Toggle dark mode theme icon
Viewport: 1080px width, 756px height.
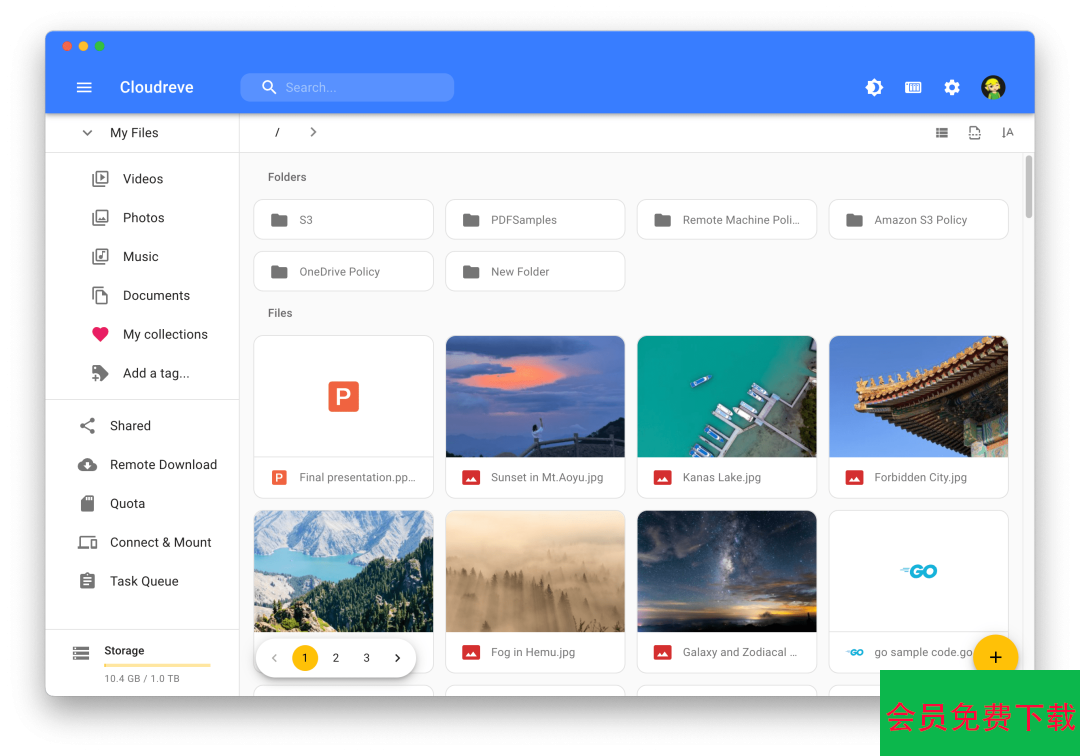(x=874, y=88)
